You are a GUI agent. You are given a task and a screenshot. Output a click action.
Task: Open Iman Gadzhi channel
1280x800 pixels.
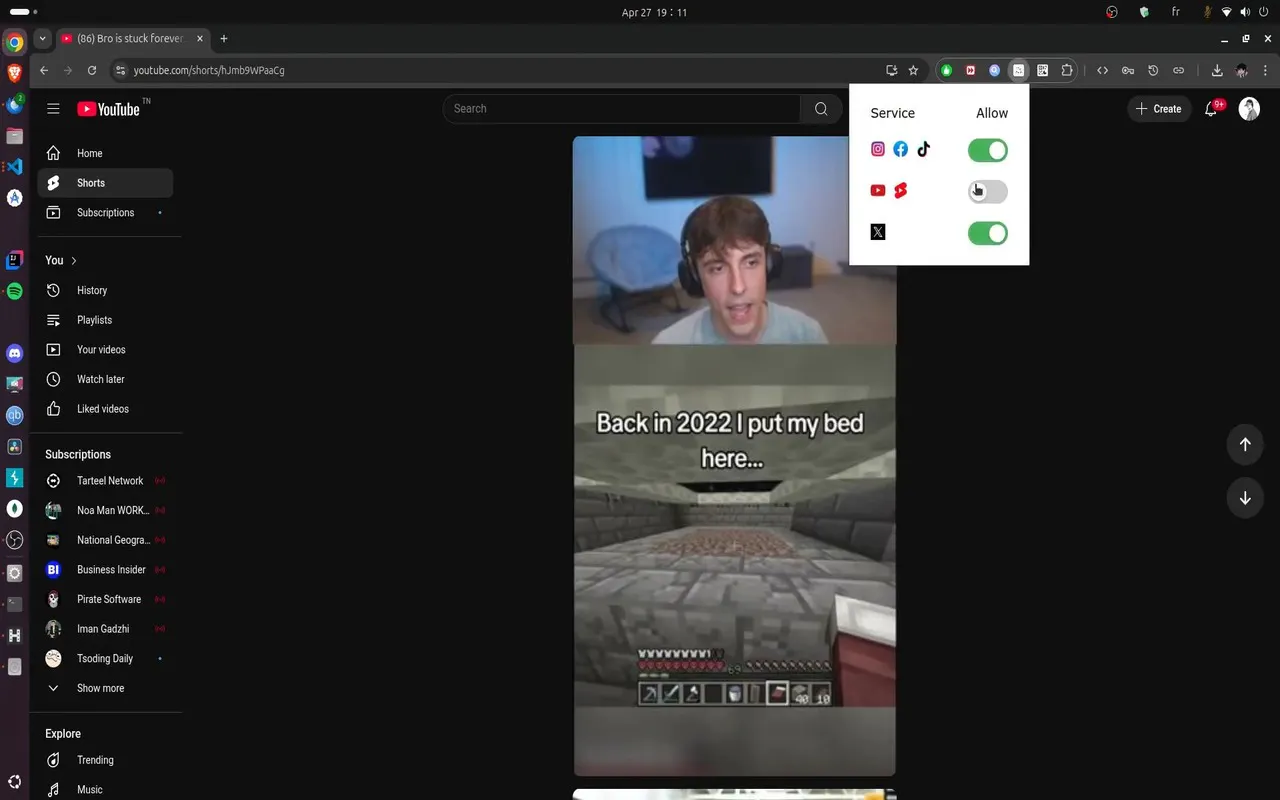(x=106, y=629)
